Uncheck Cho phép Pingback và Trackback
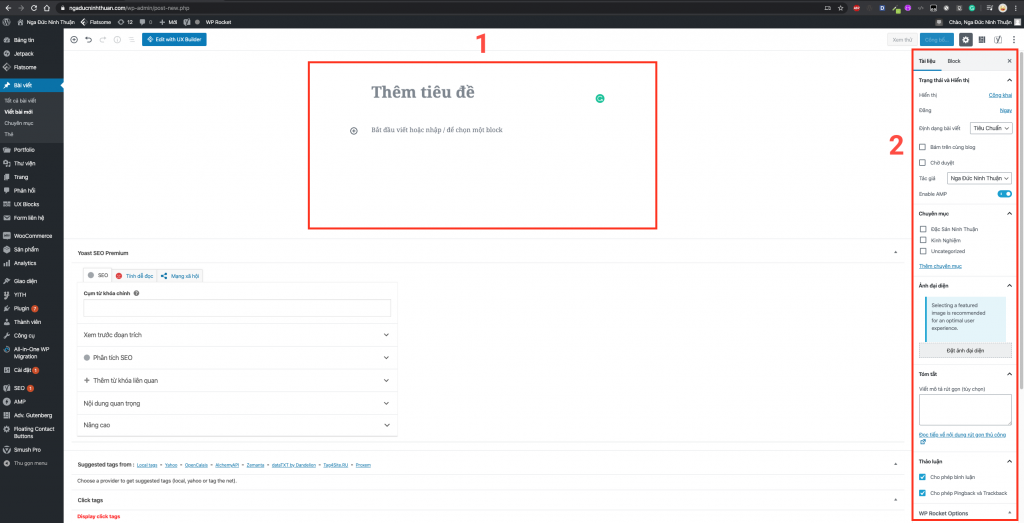The width and height of the screenshot is (1024, 523). [x=922, y=493]
